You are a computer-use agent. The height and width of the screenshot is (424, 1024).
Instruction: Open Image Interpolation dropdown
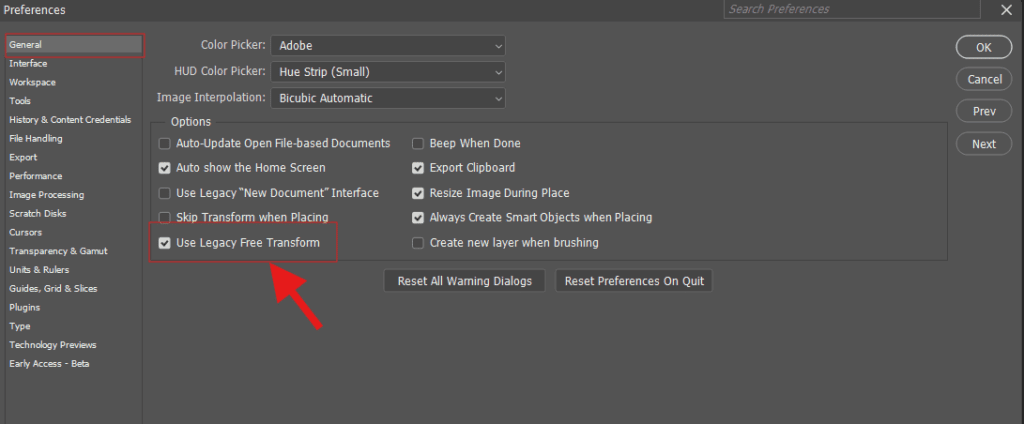coord(387,98)
